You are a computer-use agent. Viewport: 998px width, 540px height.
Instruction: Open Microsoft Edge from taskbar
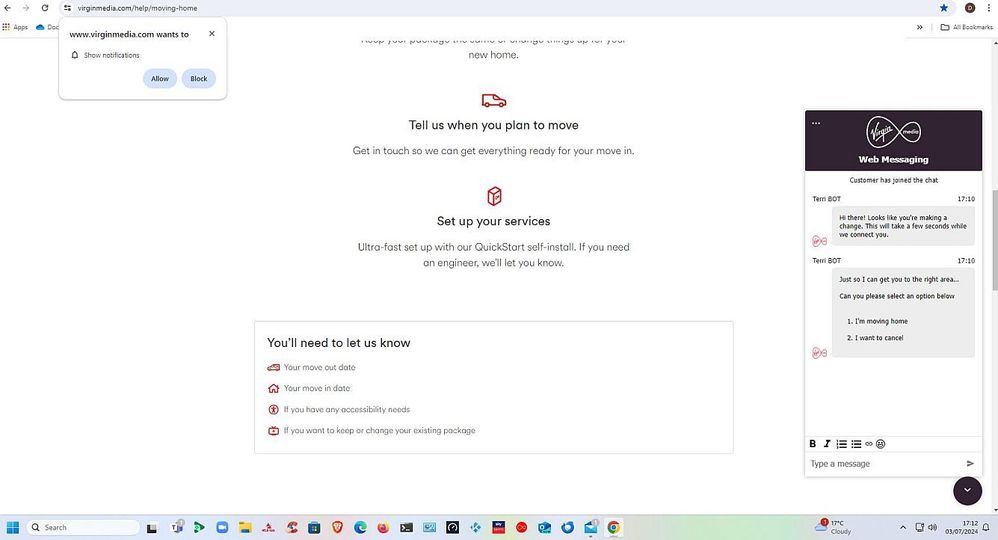(x=360, y=527)
